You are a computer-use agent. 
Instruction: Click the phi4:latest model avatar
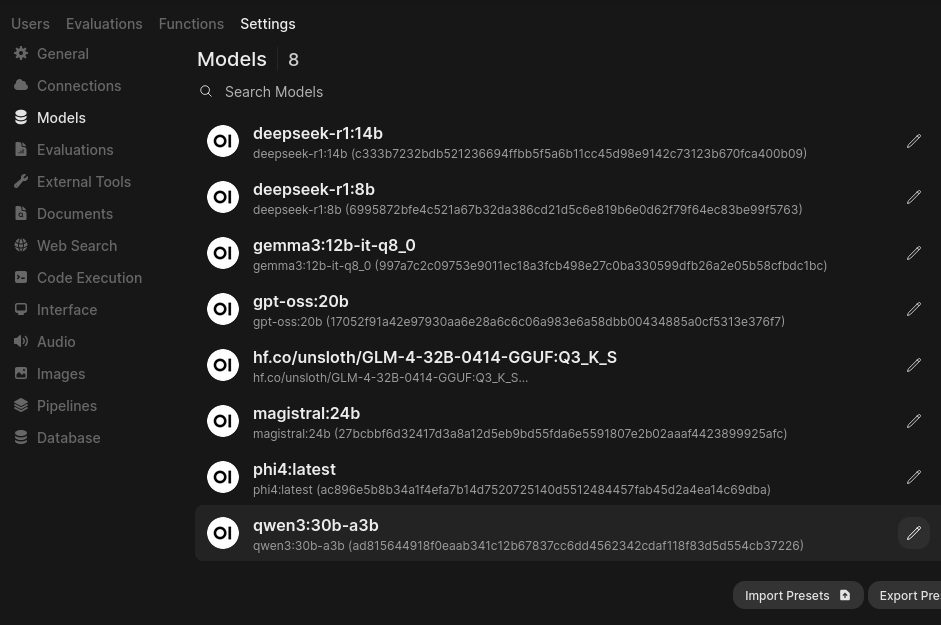point(223,477)
